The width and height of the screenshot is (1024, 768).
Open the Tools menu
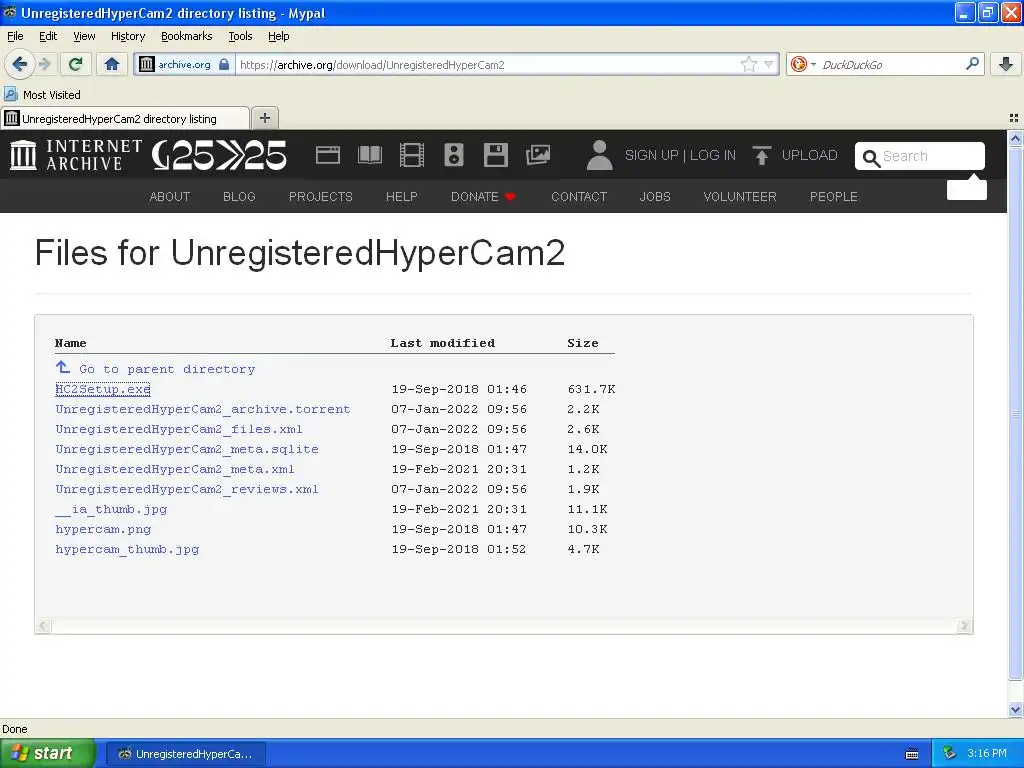(240, 36)
